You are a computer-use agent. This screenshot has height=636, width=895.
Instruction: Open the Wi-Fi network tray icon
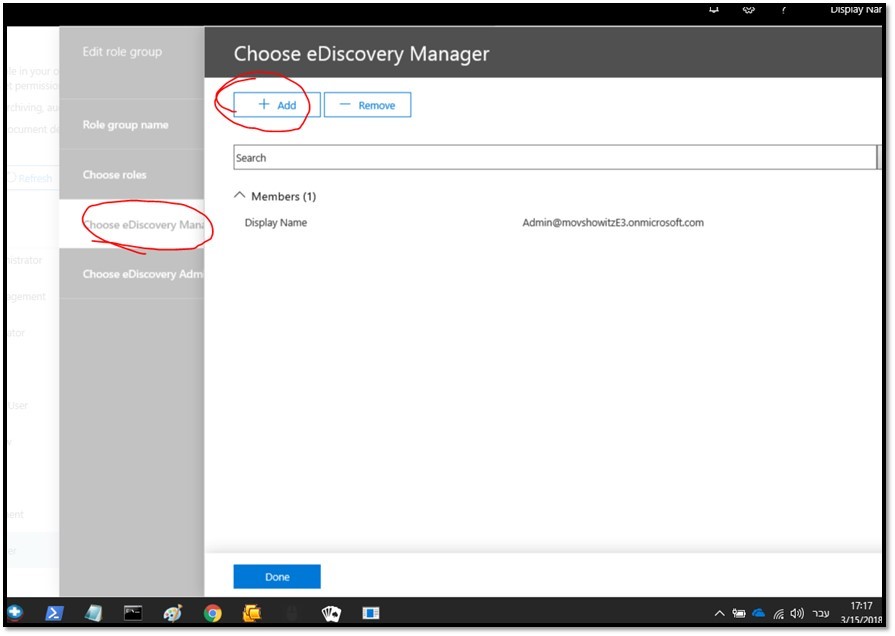click(x=778, y=613)
